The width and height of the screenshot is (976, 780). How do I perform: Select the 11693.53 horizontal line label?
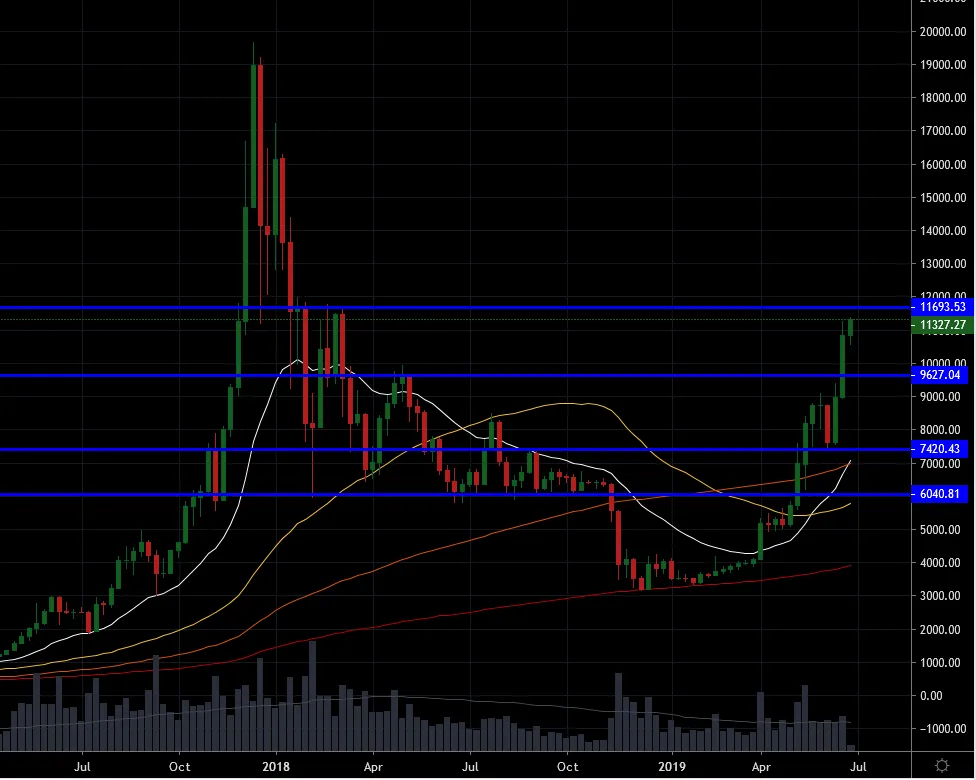pos(941,307)
